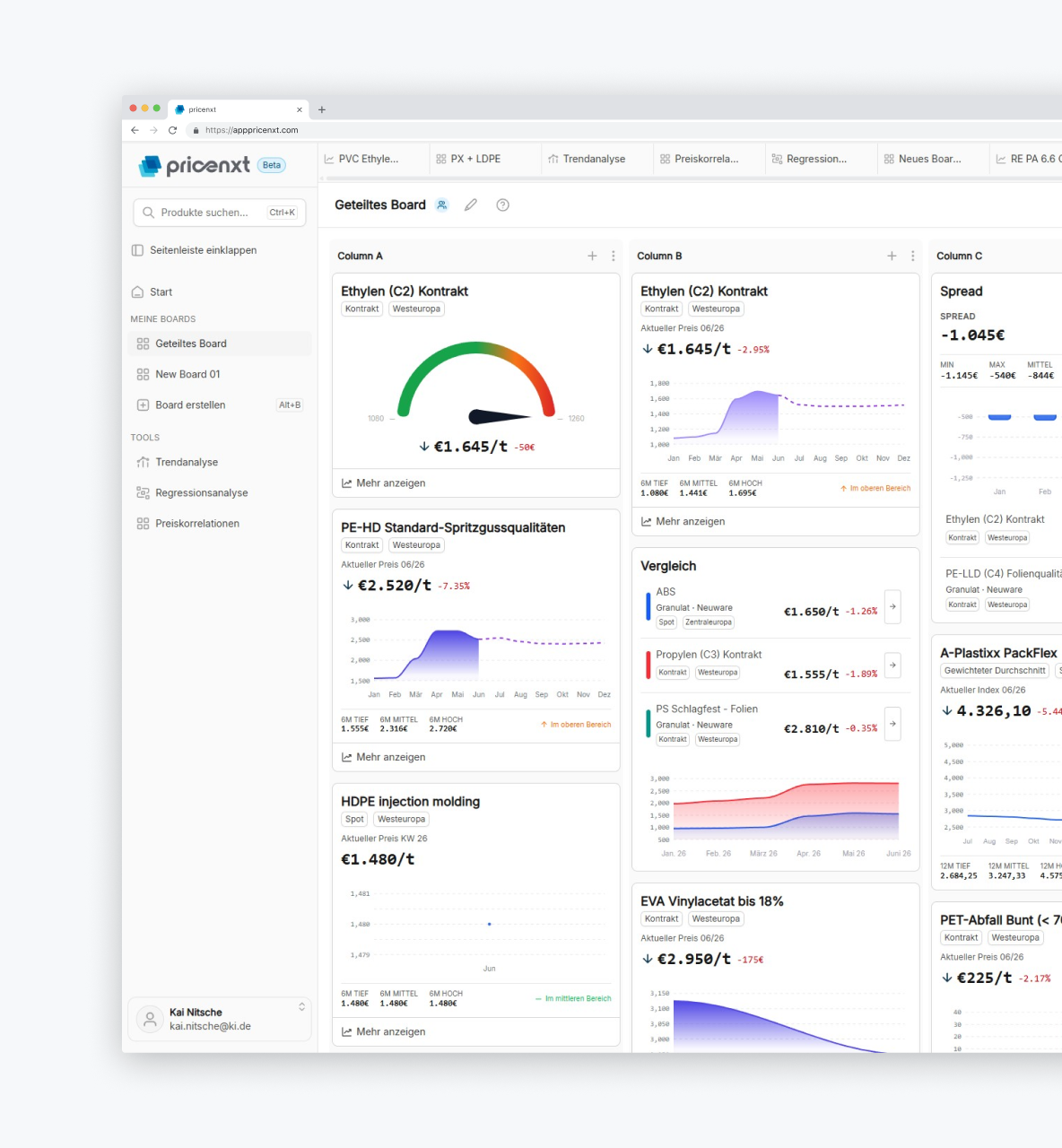Open Propylen (C3) Kontrakt row arrow button

[892, 665]
